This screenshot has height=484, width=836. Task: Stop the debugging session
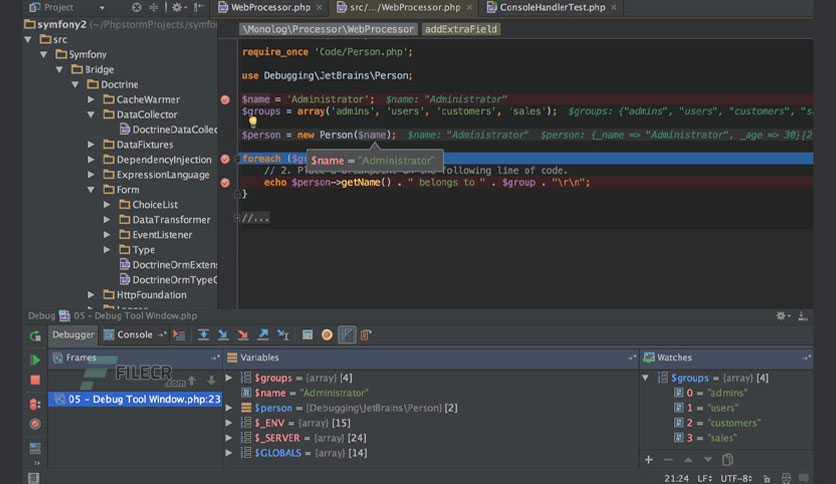[35, 380]
